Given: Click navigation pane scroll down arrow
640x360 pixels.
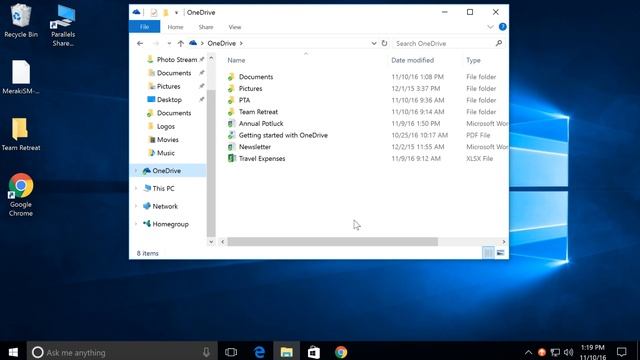Looking at the screenshot, I should click(x=211, y=242).
